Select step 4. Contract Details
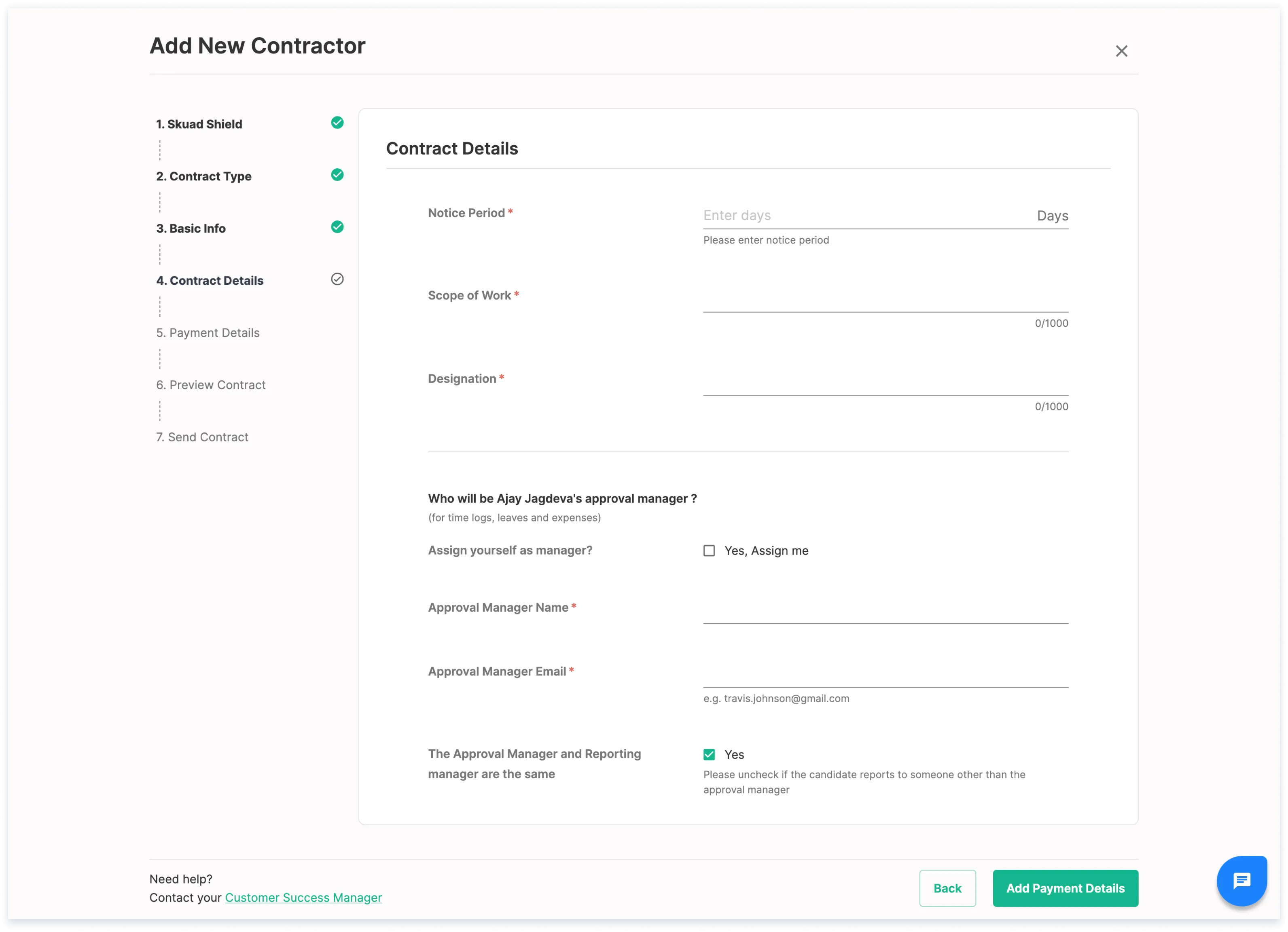Screen dimensions: 1288x932 [x=210, y=281]
